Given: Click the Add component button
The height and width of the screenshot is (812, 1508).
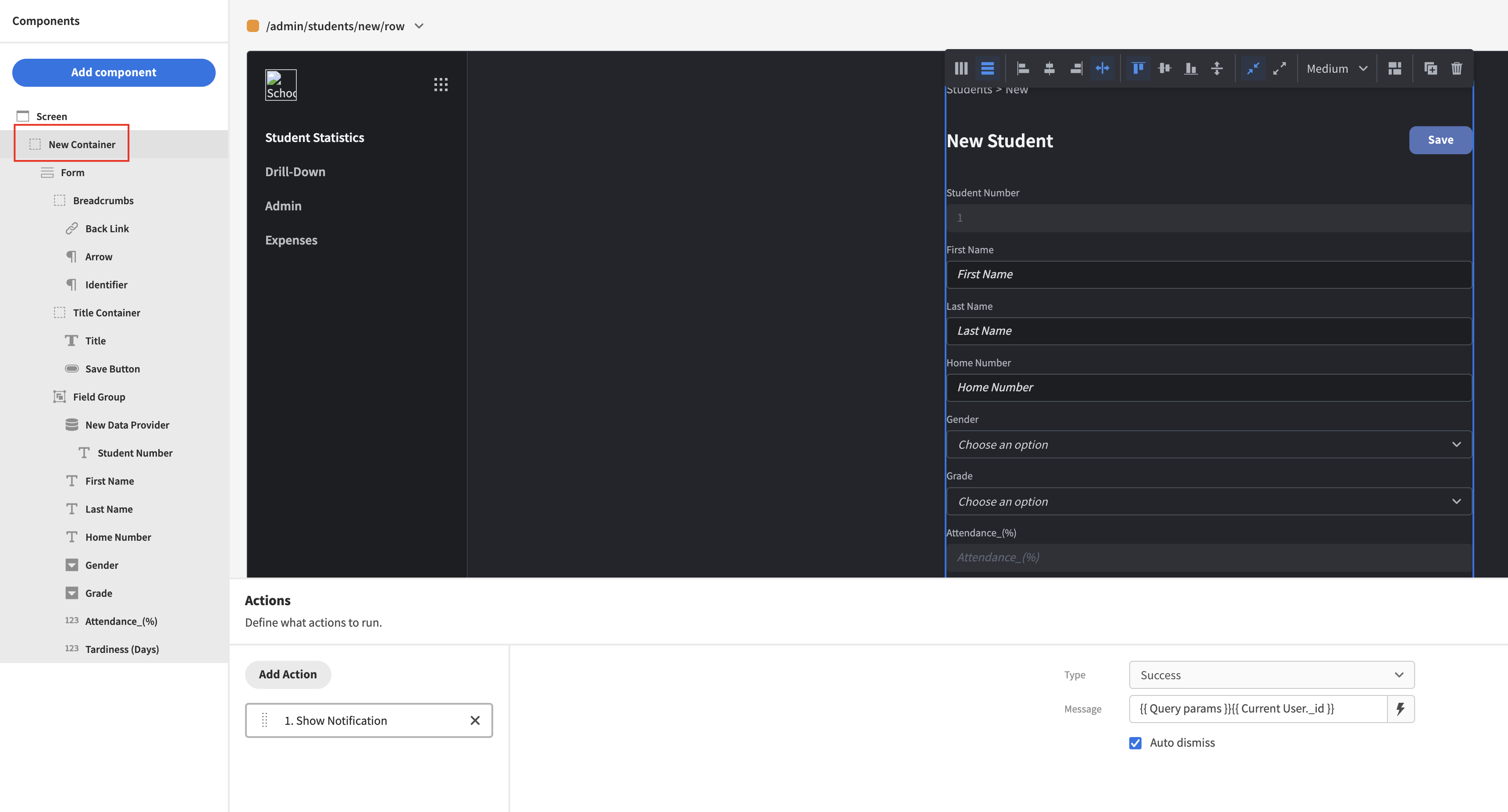Looking at the screenshot, I should pos(113,72).
